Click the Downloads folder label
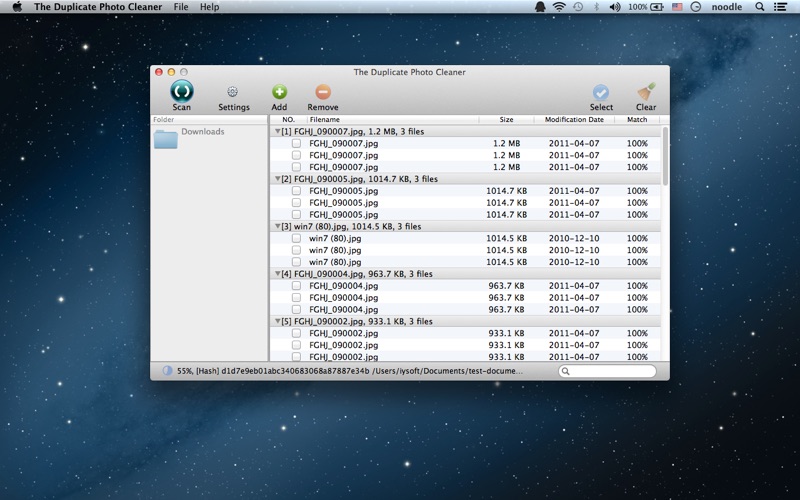The width and height of the screenshot is (800, 500). (x=203, y=131)
